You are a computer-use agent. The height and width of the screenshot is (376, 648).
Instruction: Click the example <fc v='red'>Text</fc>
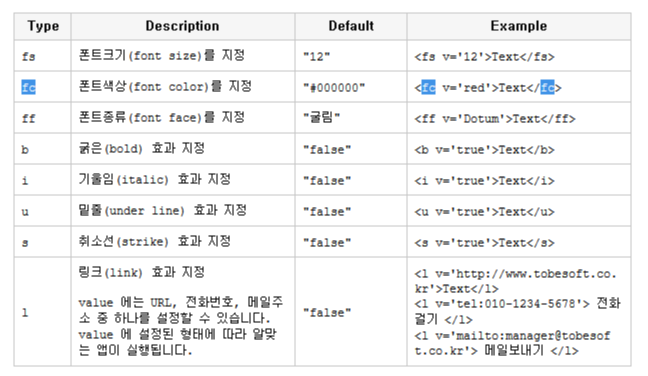click(488, 88)
